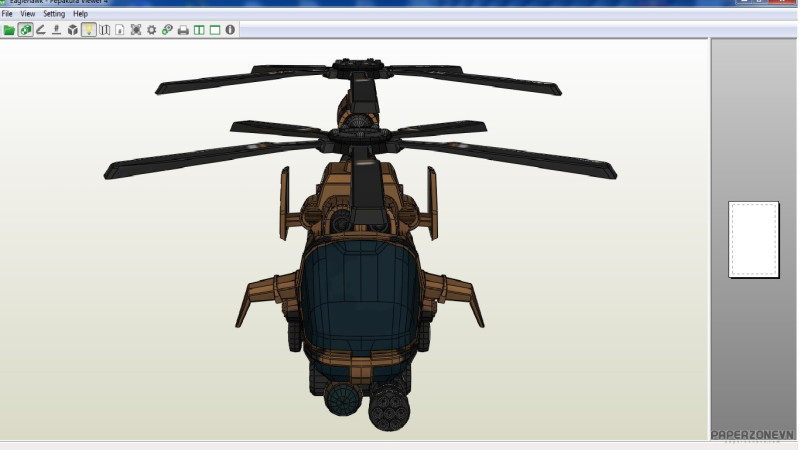Select the paper page thumbnail in right pane
This screenshot has height=450, width=800.
coord(754,239)
